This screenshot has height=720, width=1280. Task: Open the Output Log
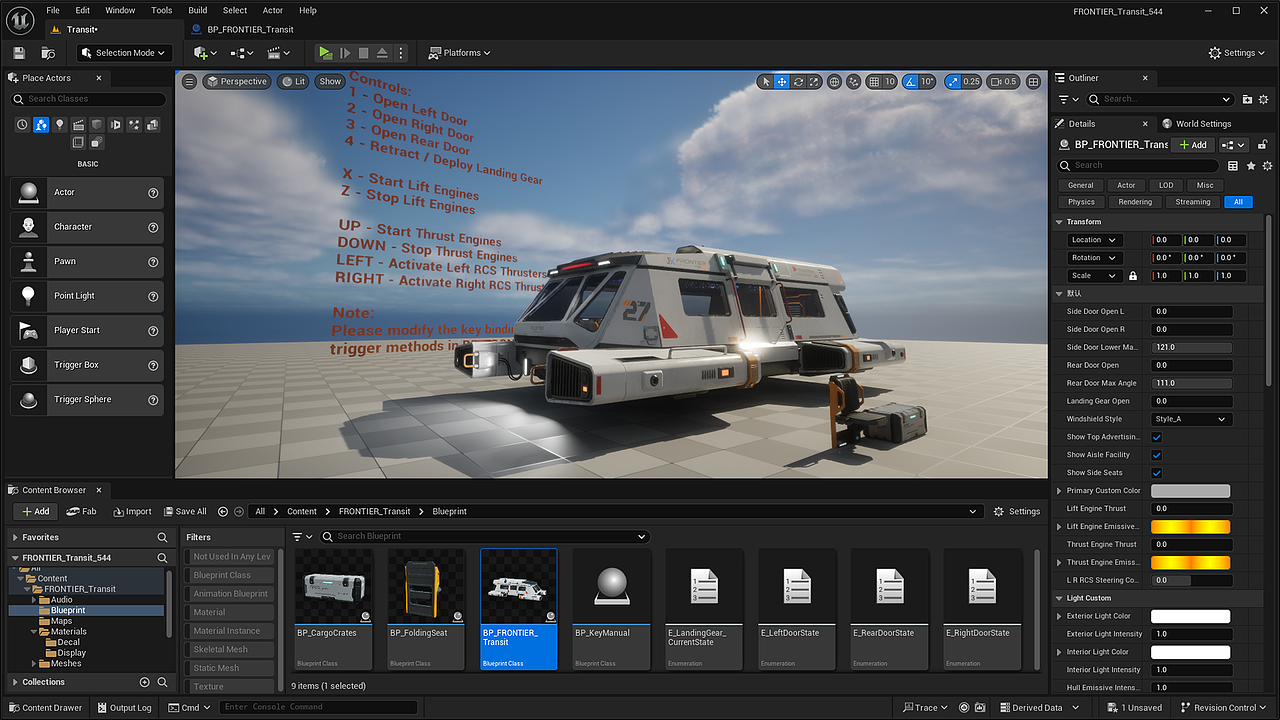(124, 708)
